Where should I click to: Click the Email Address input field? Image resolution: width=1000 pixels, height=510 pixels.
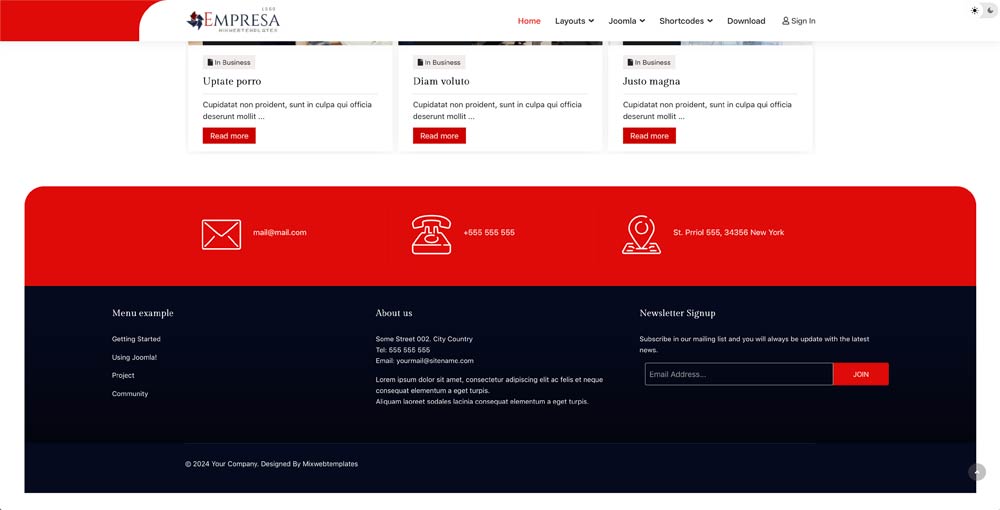(x=738, y=374)
